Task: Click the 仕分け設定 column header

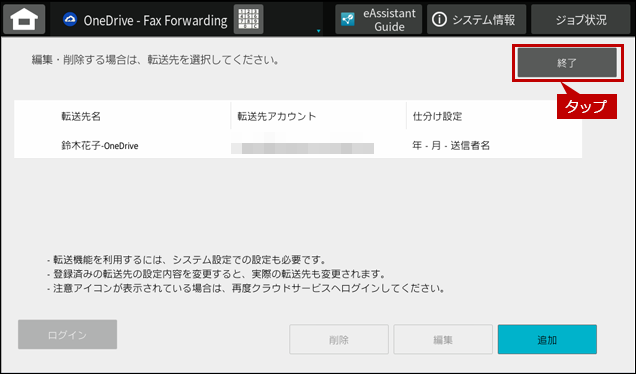Action: pos(437,116)
